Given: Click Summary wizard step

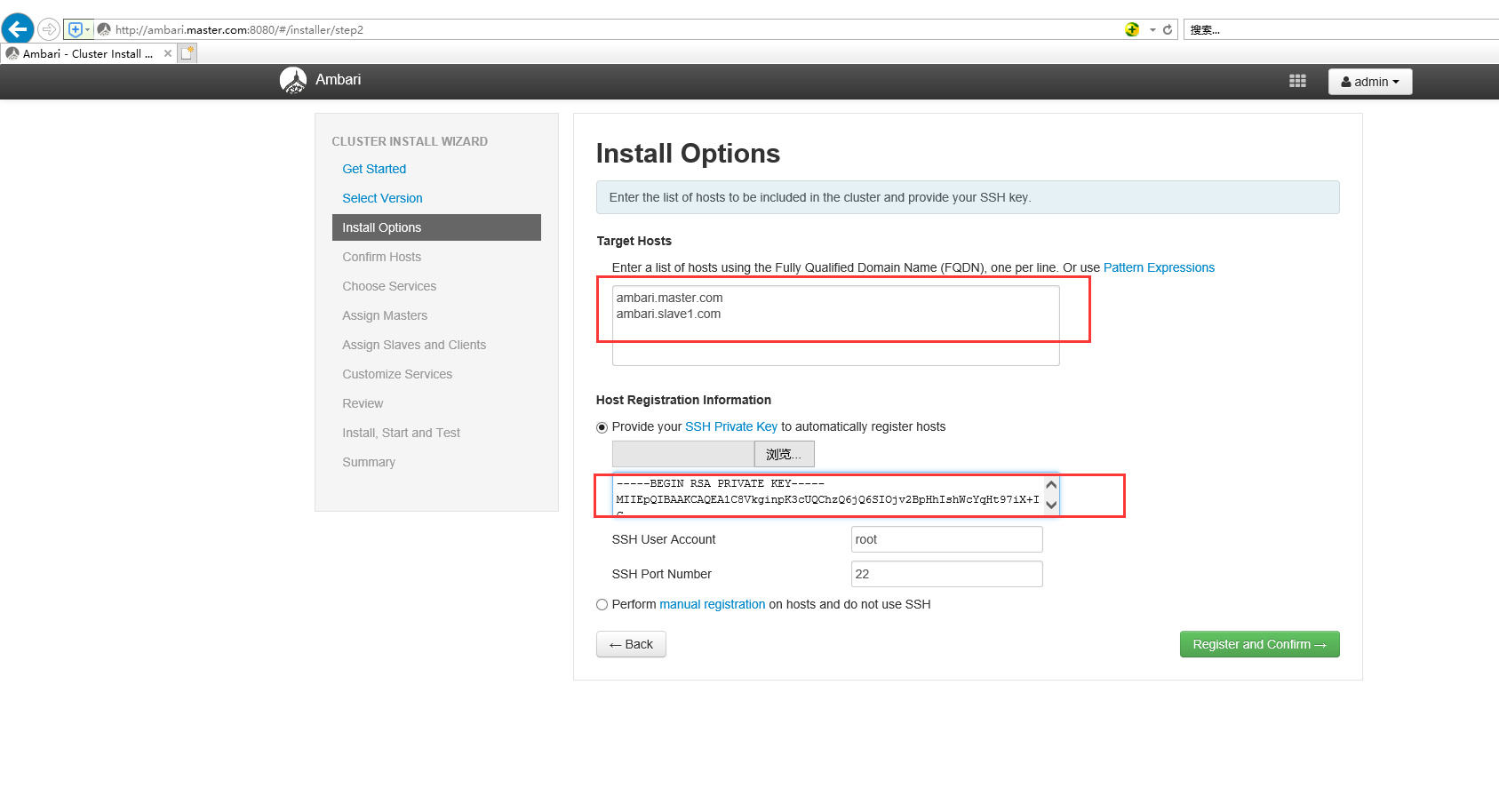Looking at the screenshot, I should tap(369, 462).
